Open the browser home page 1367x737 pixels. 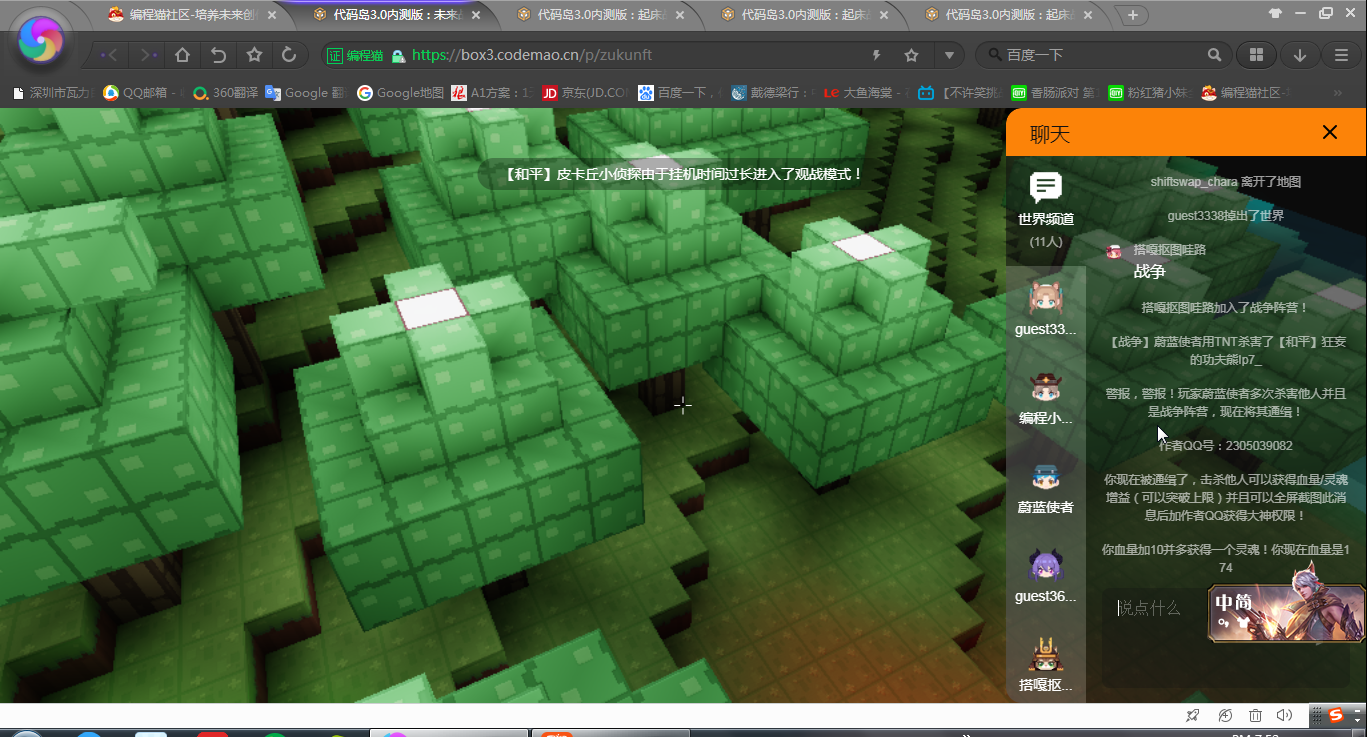183,55
